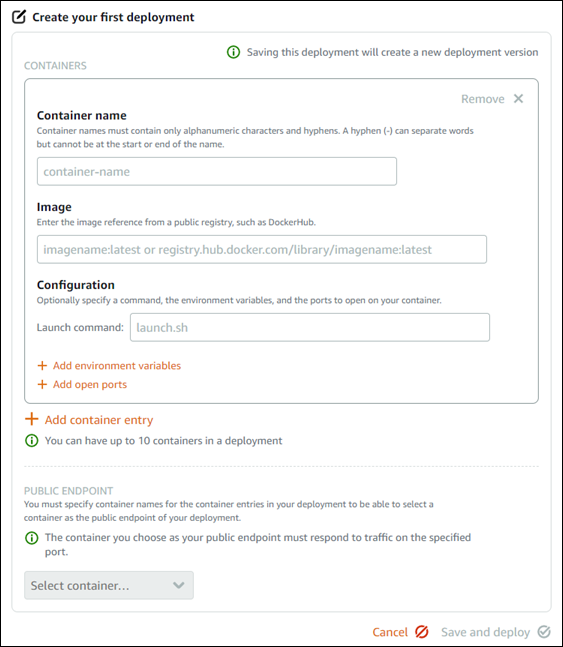This screenshot has width=563, height=647.
Task: Click Add environment variables
Action: (117, 366)
